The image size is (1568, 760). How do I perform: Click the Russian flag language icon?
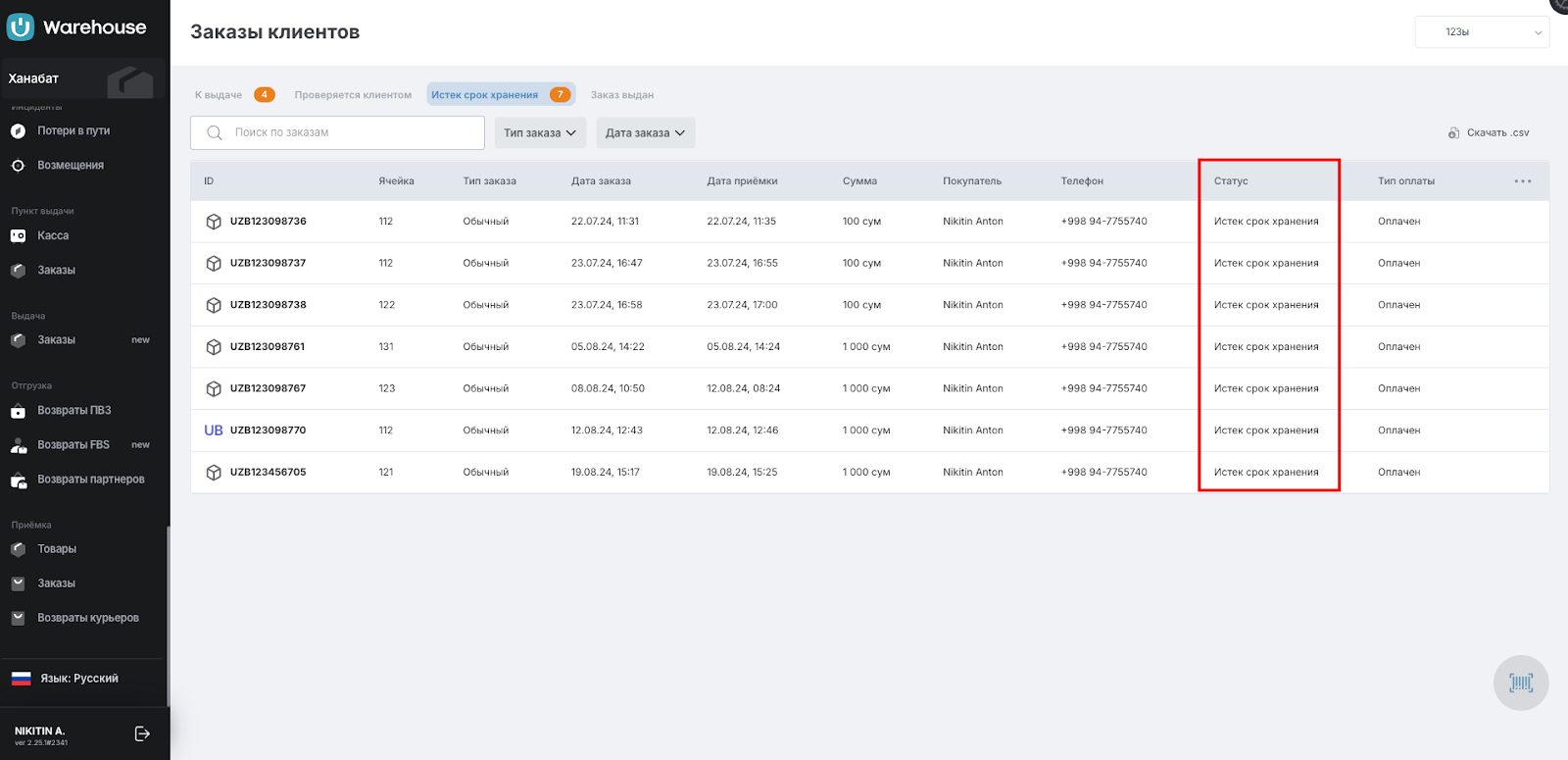21,679
